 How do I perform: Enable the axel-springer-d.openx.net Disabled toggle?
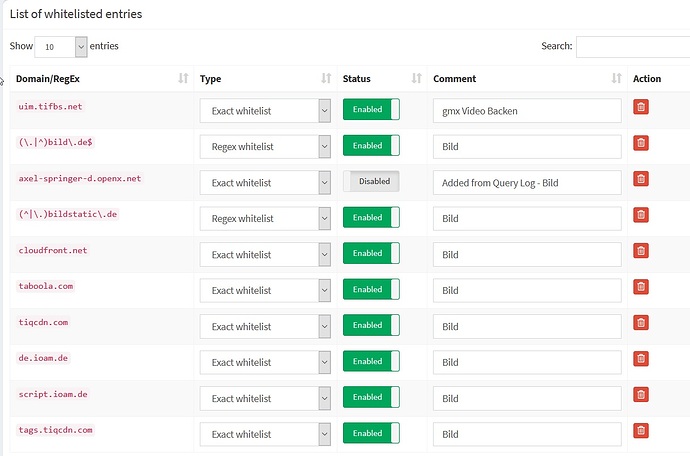point(371,182)
